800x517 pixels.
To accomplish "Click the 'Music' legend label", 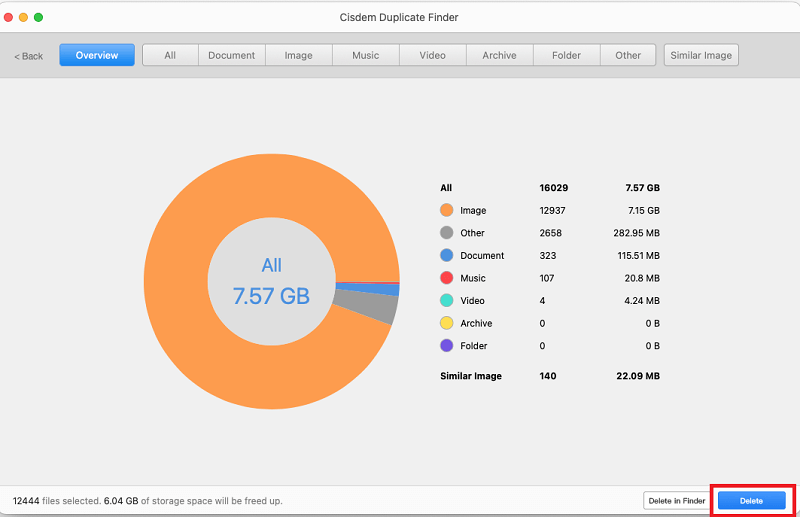I will point(473,278).
